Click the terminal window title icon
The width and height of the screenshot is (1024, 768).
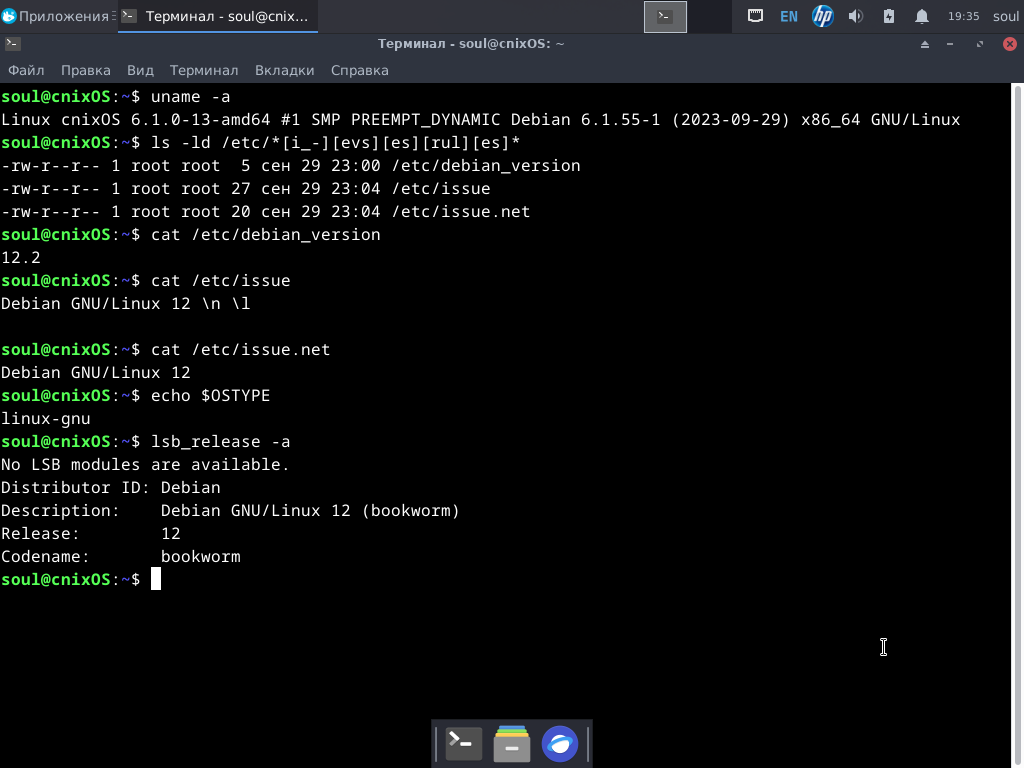coord(12,44)
